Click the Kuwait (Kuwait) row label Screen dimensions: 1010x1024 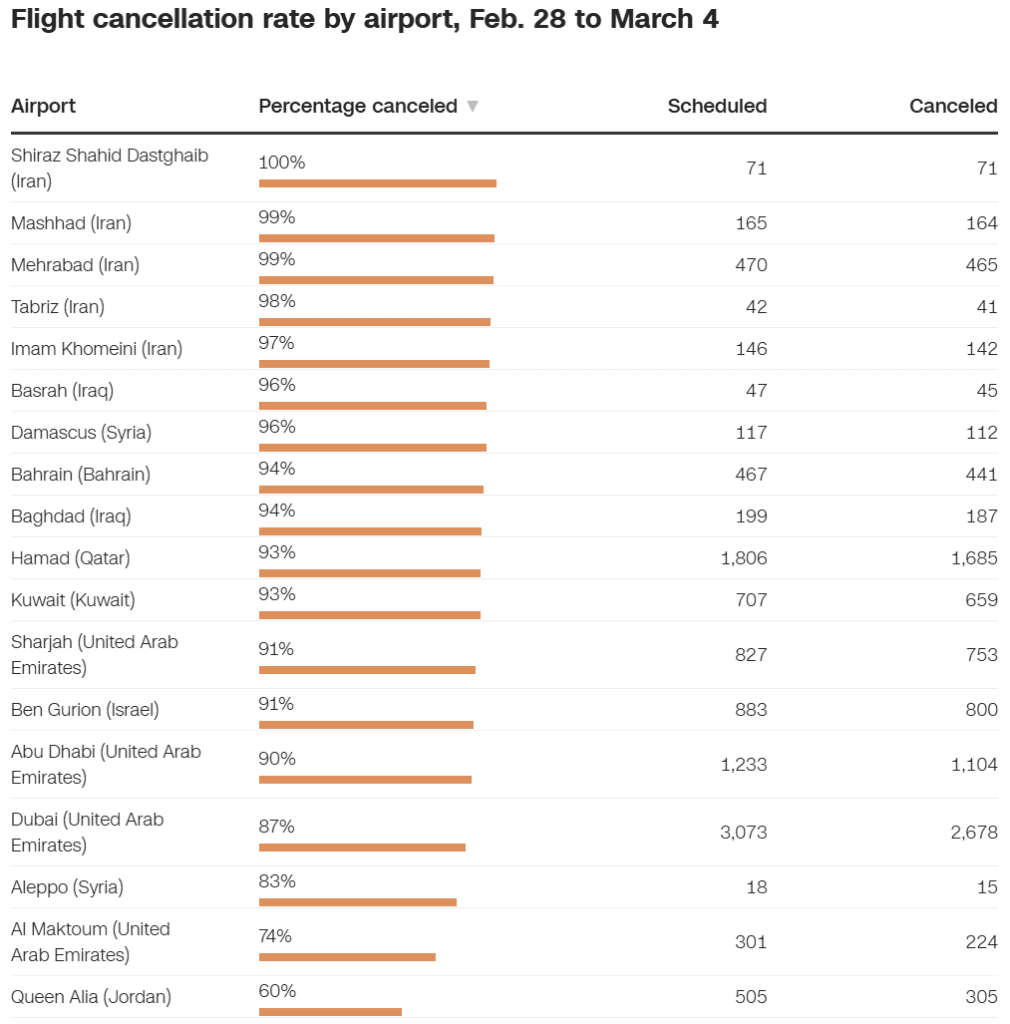coord(73,600)
